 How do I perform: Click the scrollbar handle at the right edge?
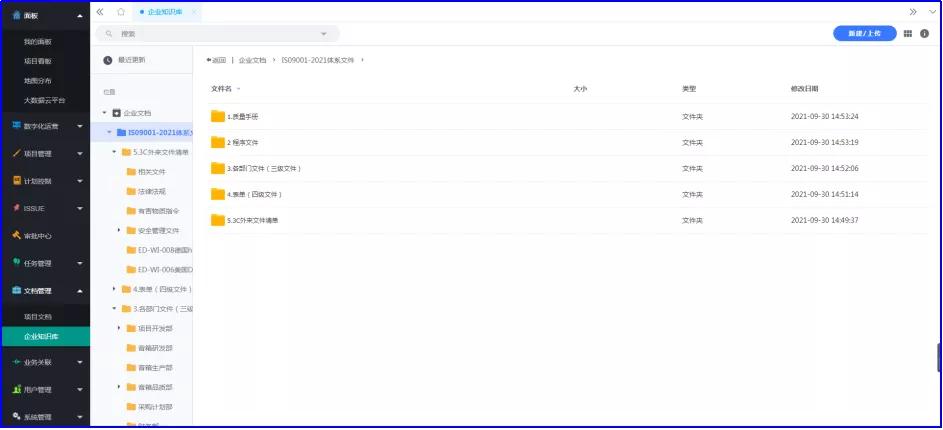coord(939,357)
